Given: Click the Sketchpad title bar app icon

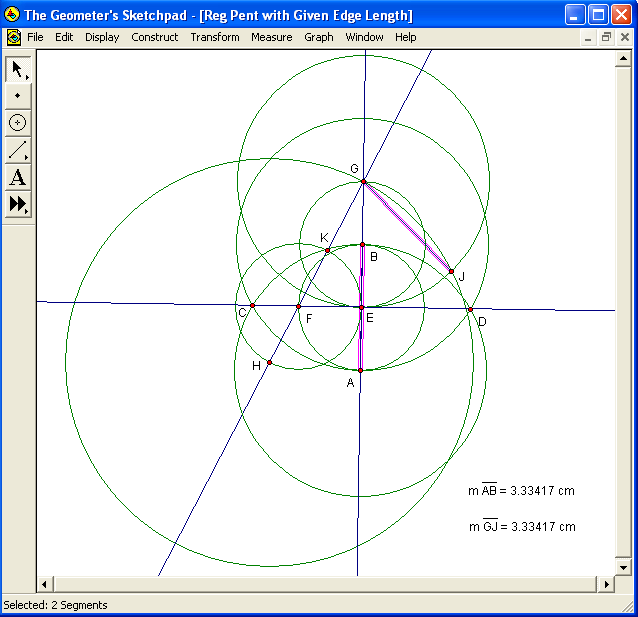Looking at the screenshot, I should click(12, 14).
